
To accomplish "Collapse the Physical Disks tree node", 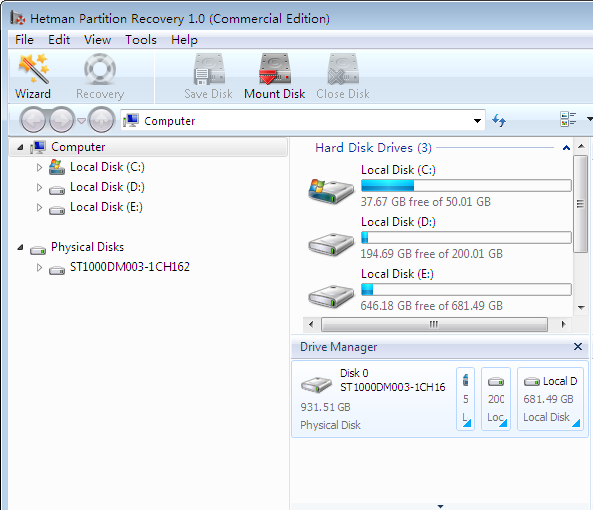I will [20, 248].
